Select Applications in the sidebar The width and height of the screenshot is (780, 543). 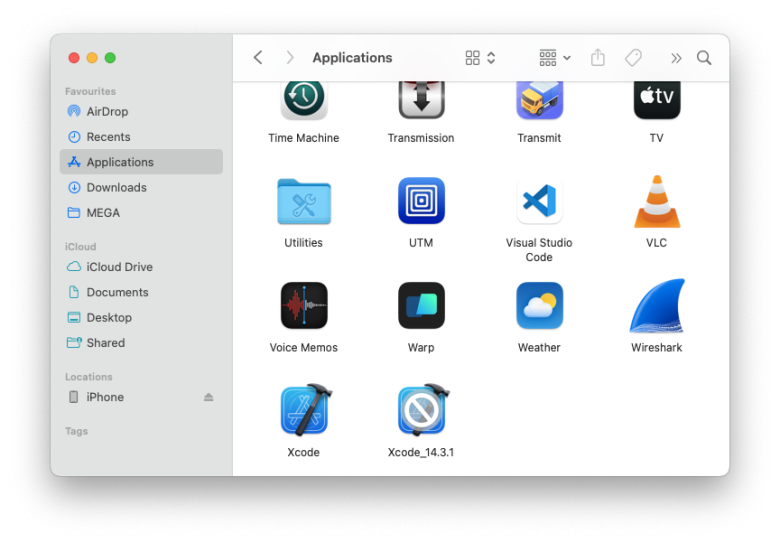[141, 162]
